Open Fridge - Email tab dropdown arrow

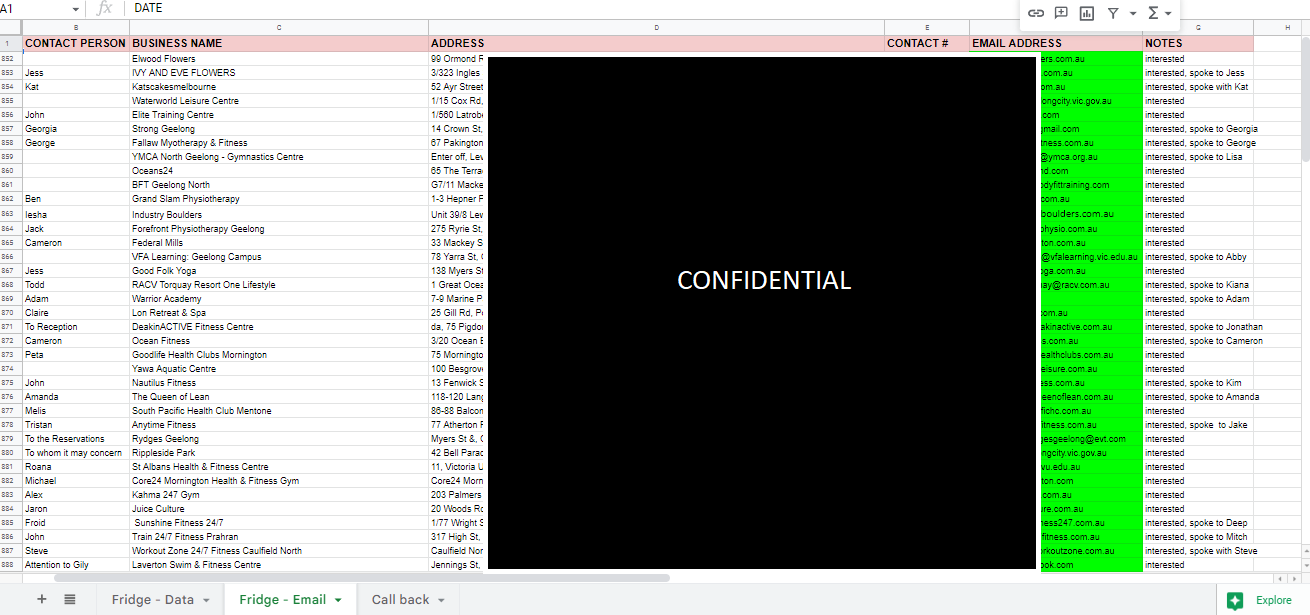[x=338, y=600]
